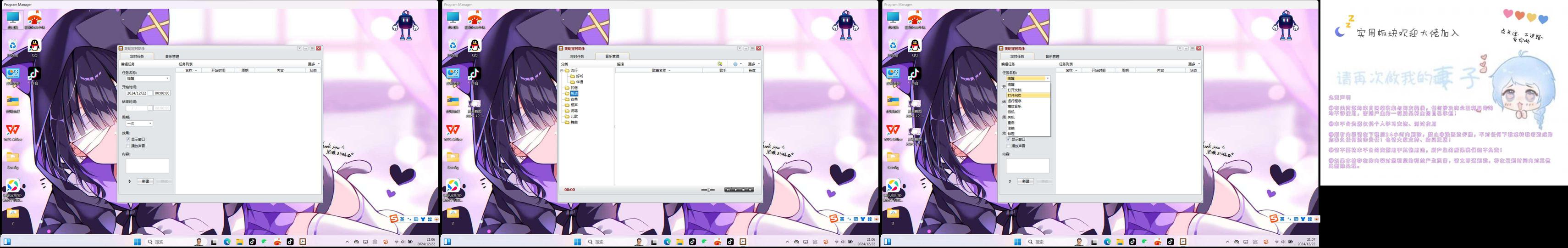Viewport: 1568px width, 248px height.
Task: Click 定时任务 tab in left window
Action: click(x=136, y=56)
